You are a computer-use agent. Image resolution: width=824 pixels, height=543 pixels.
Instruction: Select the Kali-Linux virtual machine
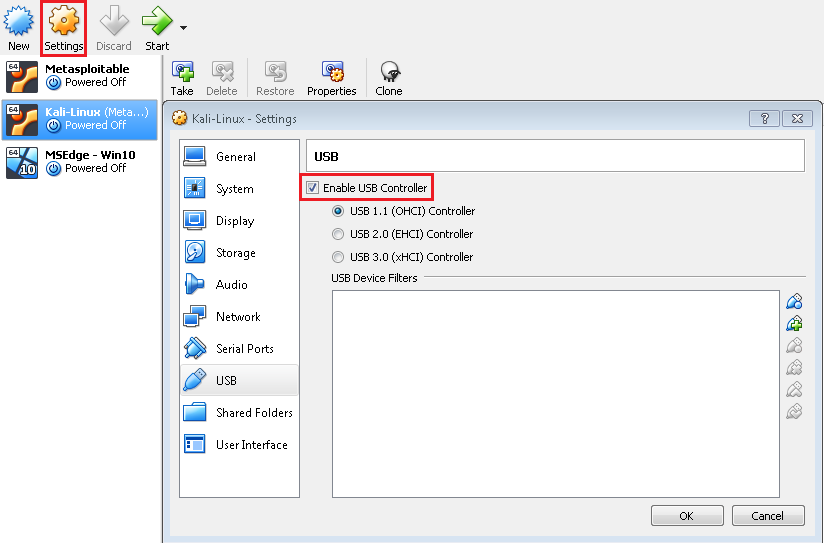(x=79, y=120)
